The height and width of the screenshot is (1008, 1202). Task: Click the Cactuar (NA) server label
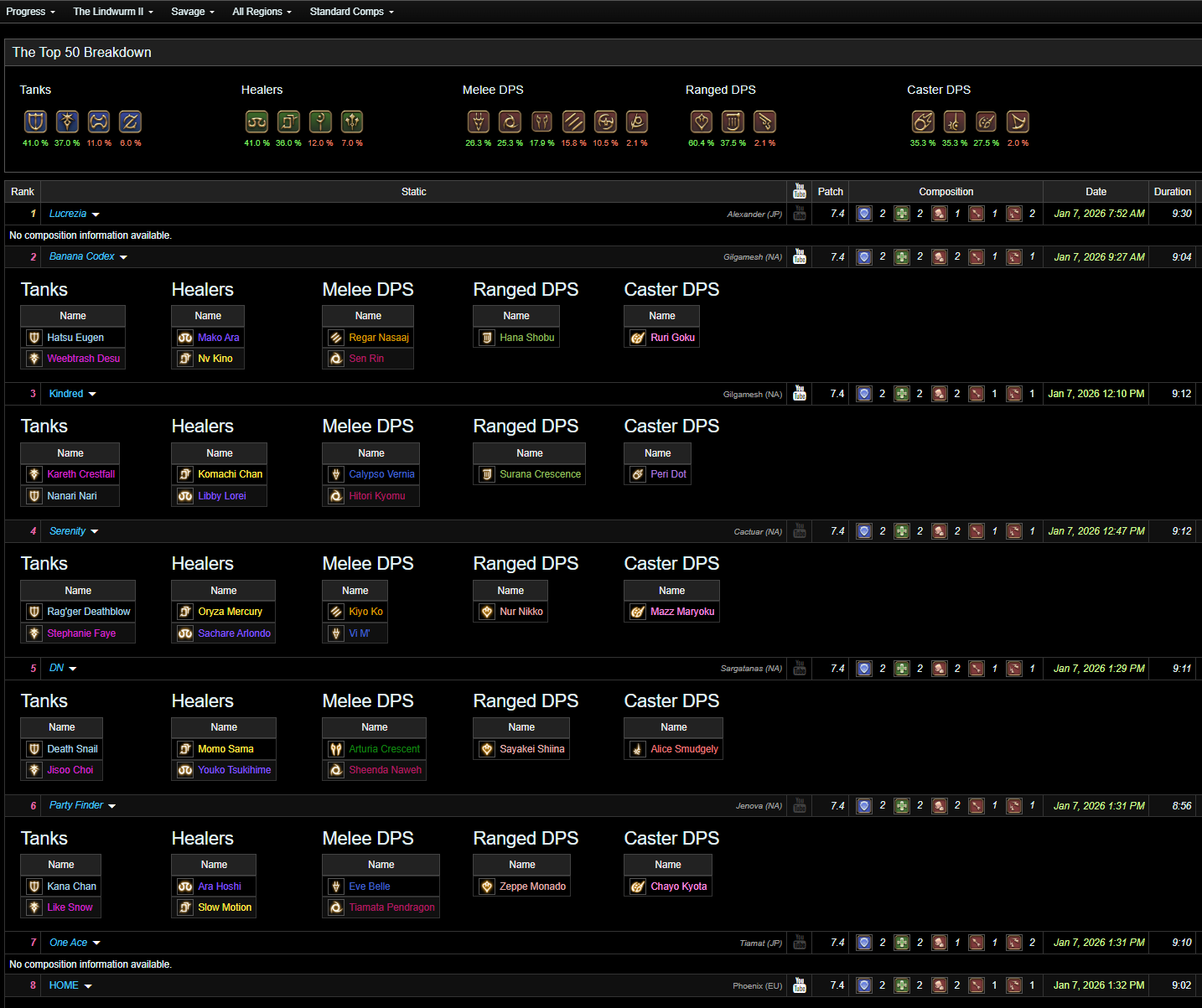click(x=758, y=532)
